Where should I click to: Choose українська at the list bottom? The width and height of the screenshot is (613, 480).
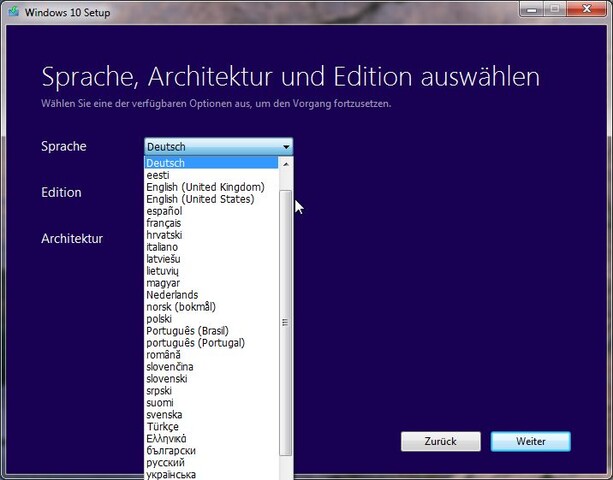pyautogui.click(x=212, y=475)
